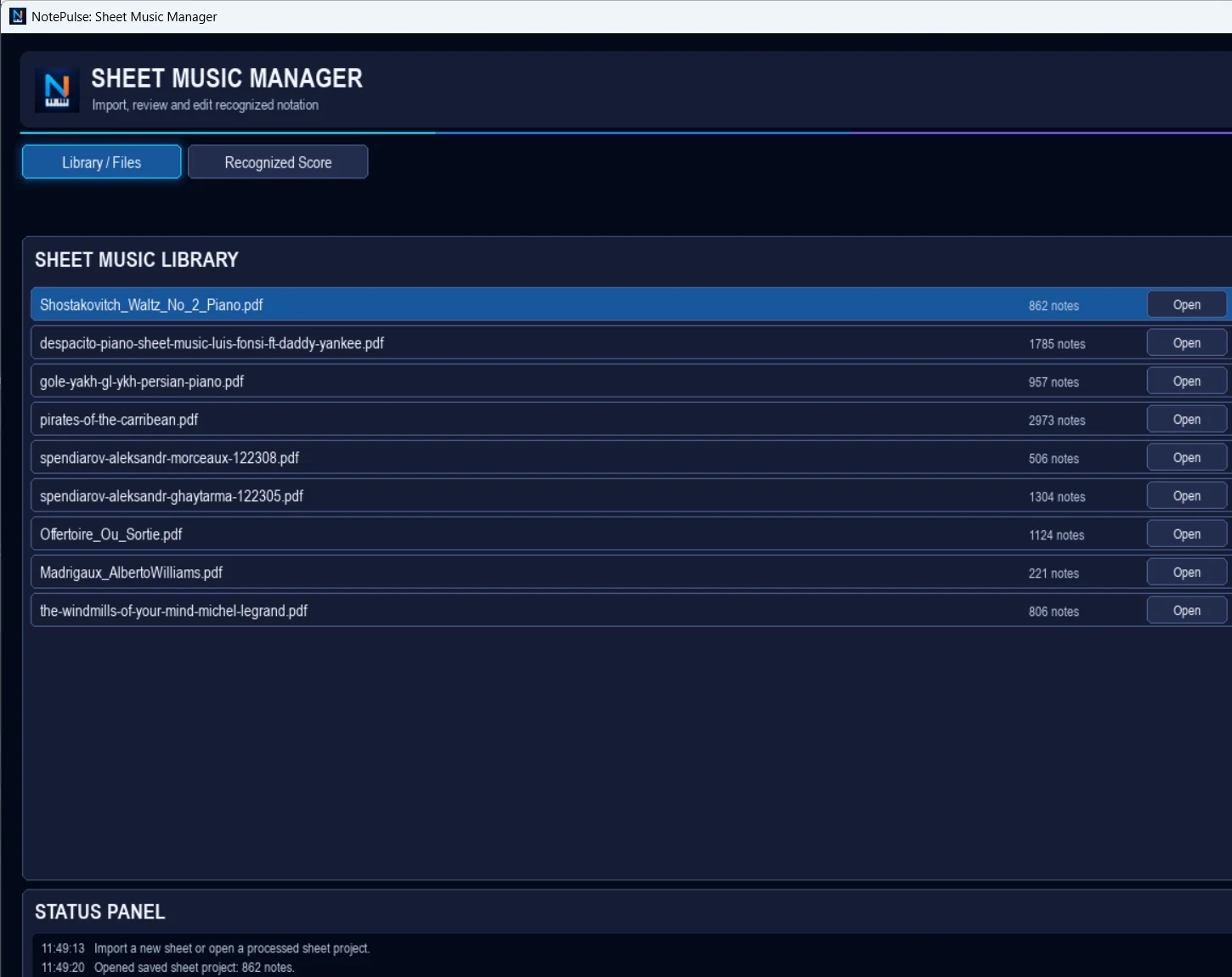Click the 957 notes count

click(1054, 382)
